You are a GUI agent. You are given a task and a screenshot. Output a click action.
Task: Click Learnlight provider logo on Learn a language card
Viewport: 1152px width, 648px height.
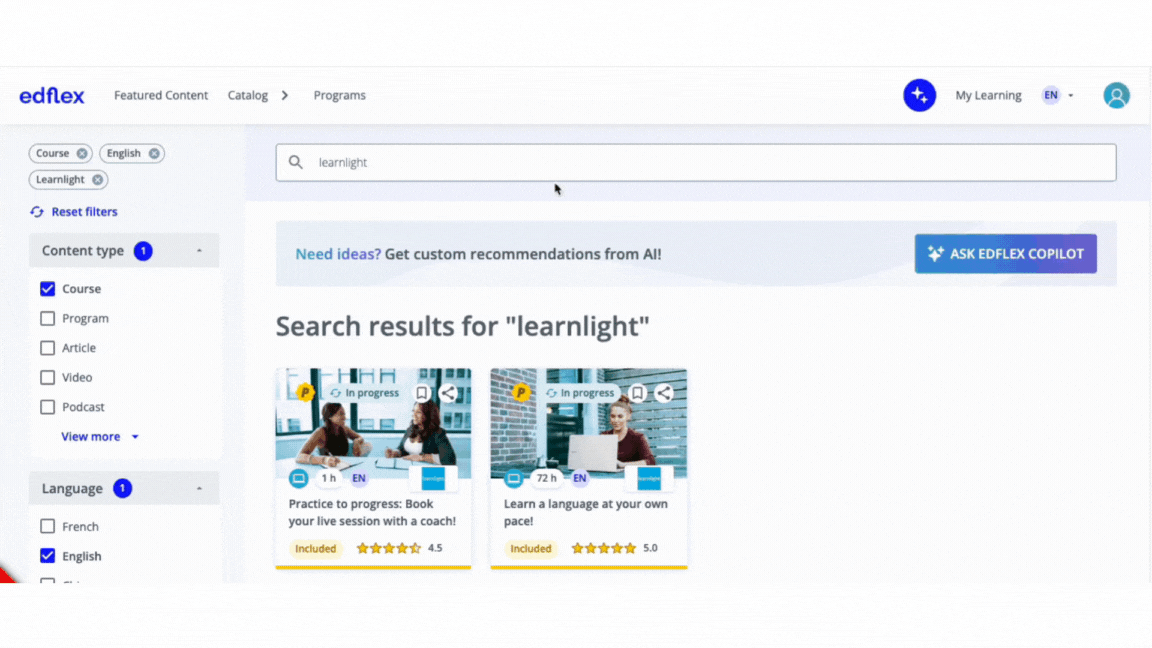click(649, 478)
